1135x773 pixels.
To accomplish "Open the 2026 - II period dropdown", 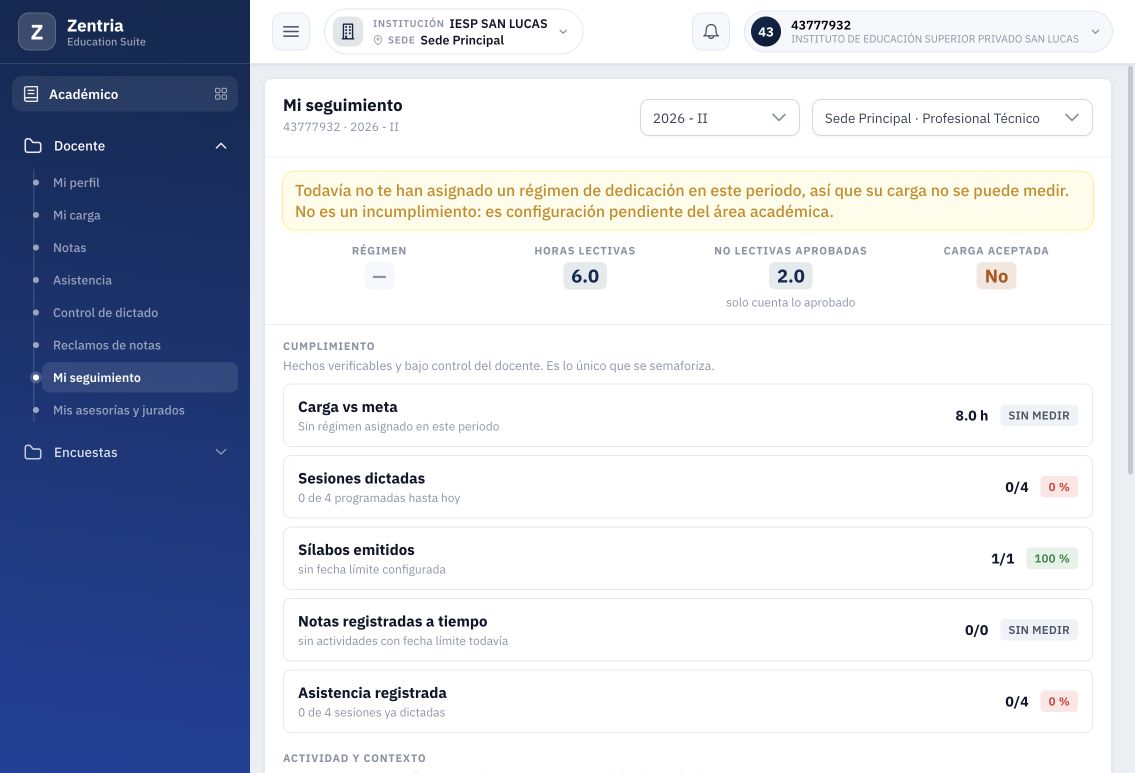I will [720, 118].
